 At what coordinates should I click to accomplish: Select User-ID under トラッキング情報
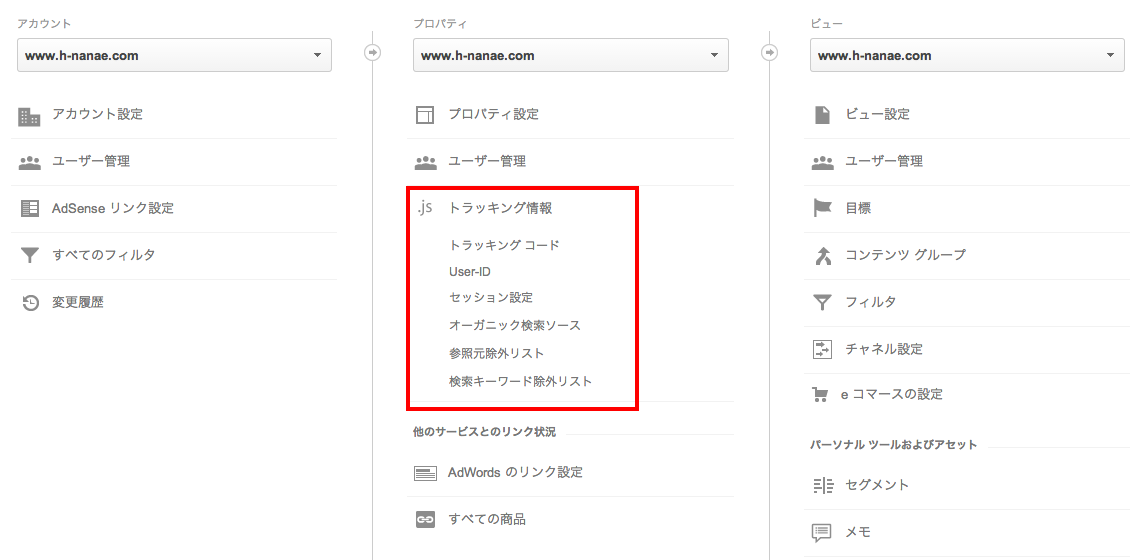[x=470, y=272]
